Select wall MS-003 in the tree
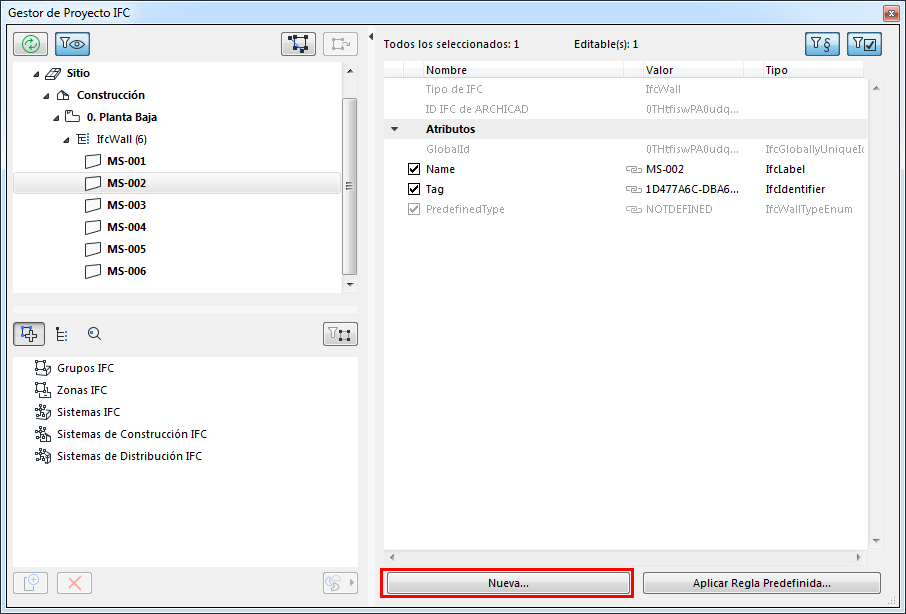Viewport: 906px width, 614px height. pyautogui.click(x=127, y=205)
